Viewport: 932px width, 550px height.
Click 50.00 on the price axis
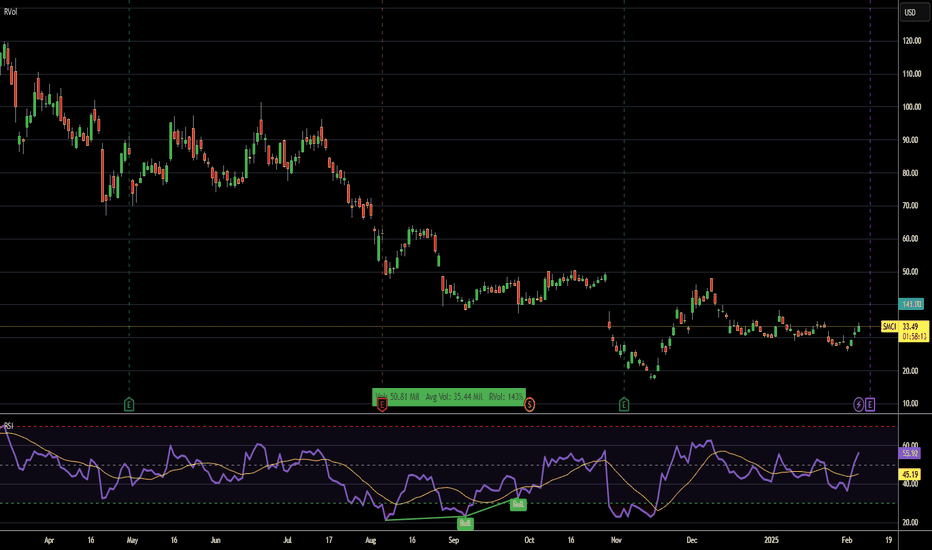click(x=910, y=272)
